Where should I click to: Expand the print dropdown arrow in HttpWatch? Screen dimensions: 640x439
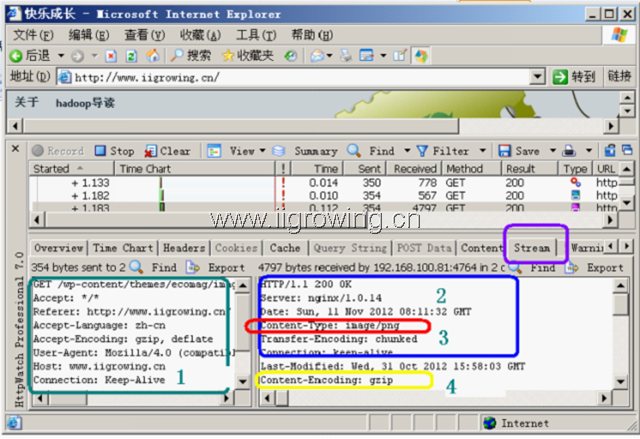(589, 151)
